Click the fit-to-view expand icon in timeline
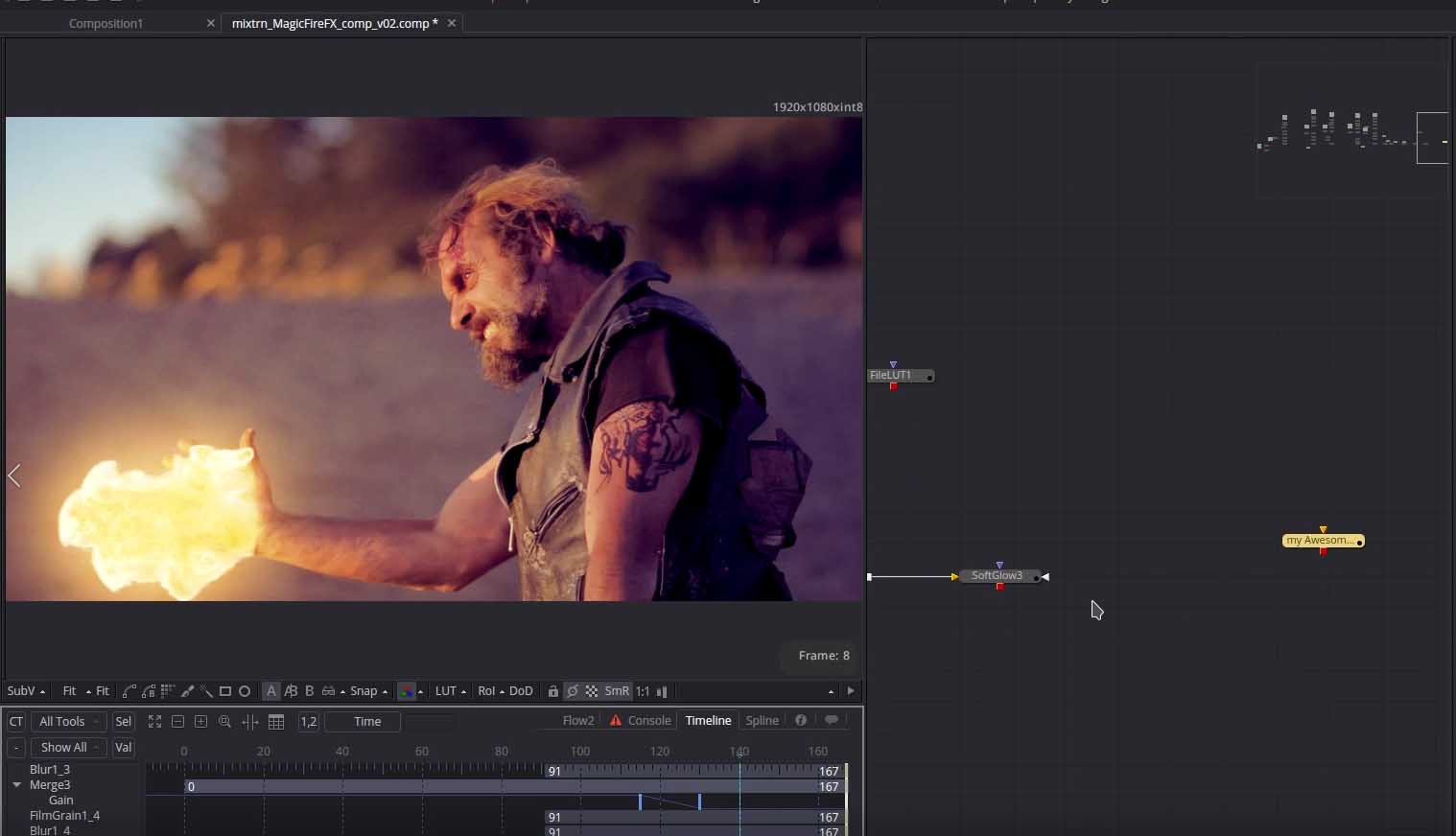 [154, 722]
